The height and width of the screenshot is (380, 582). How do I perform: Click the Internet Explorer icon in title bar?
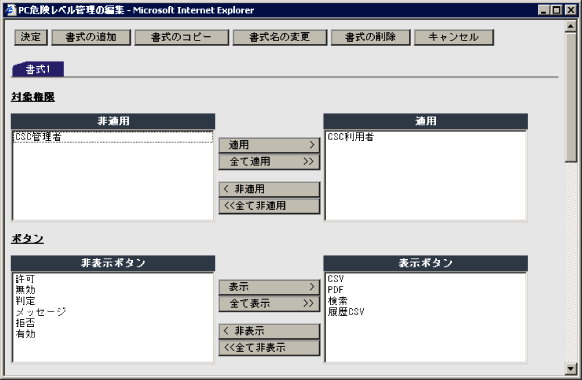(x=11, y=10)
